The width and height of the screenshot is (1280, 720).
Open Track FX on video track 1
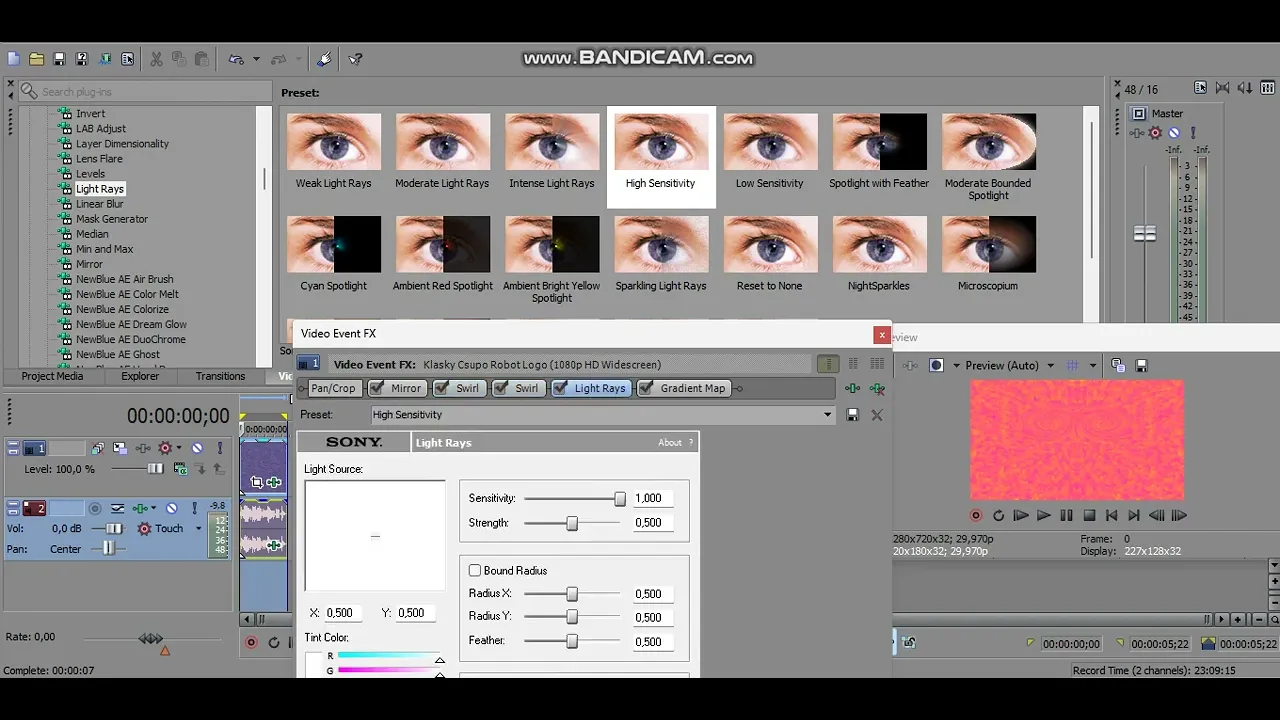[143, 449]
